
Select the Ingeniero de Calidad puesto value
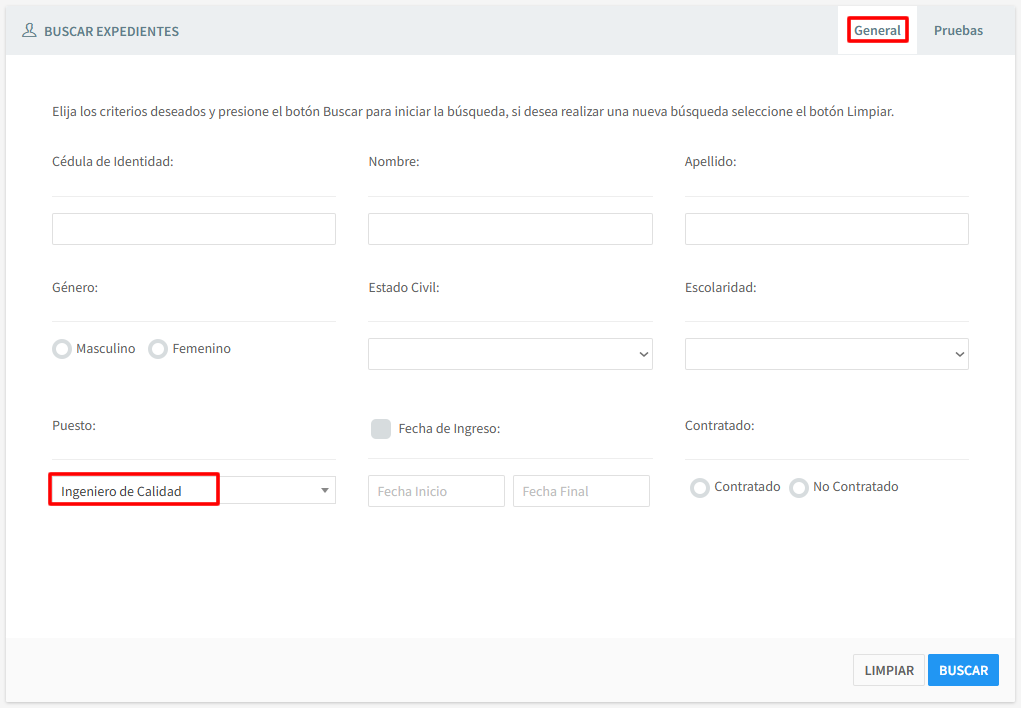(134, 491)
